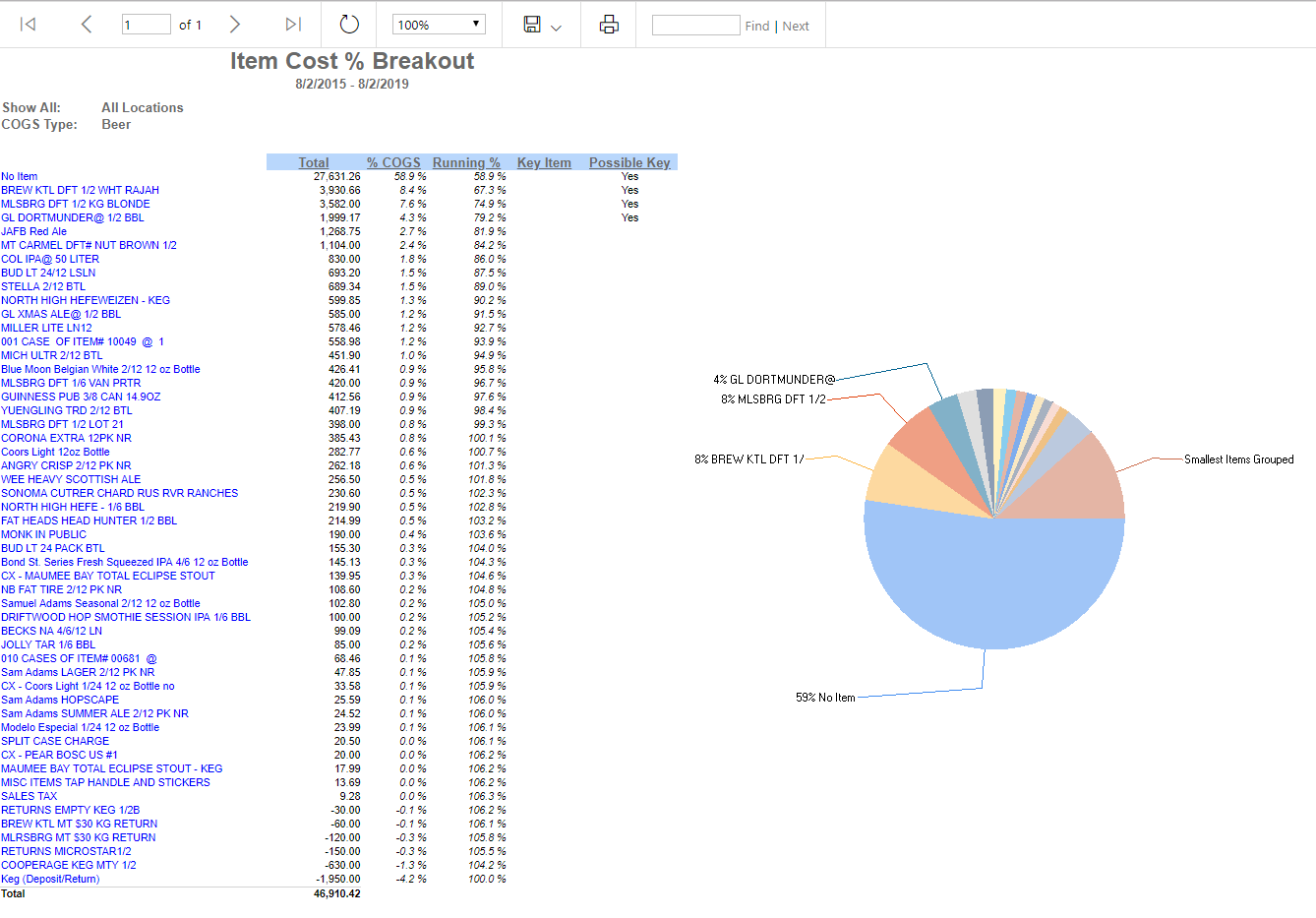This screenshot has height=918, width=1316.
Task: Sort by Possible Key column header
Action: [629, 162]
